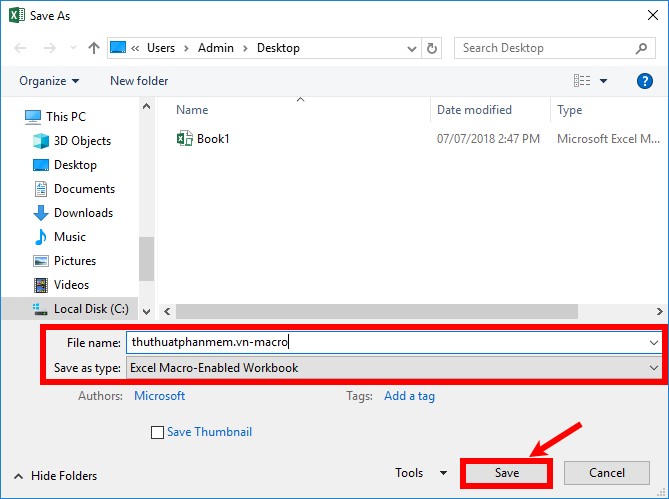Click the Desktop folder icon in sidebar
The width and height of the screenshot is (669, 499).
coord(41,165)
